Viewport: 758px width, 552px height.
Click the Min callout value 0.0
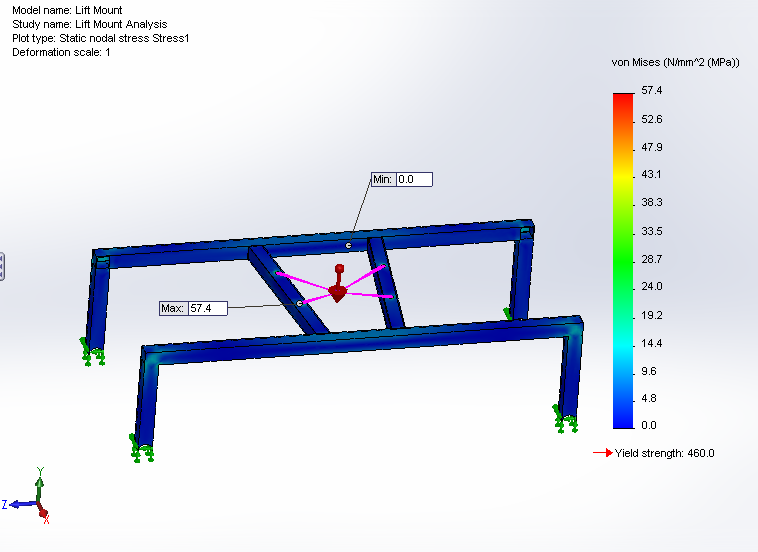click(x=414, y=179)
